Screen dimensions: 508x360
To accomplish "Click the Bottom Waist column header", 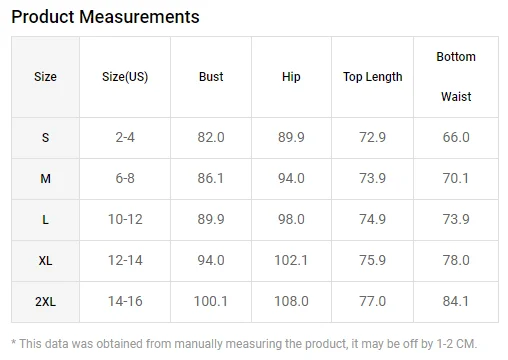I will 456,77.
